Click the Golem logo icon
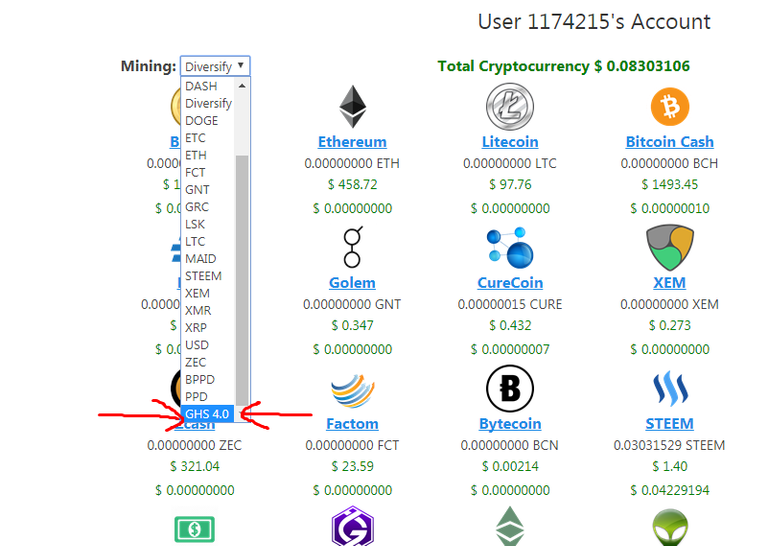768x546 pixels. (353, 247)
